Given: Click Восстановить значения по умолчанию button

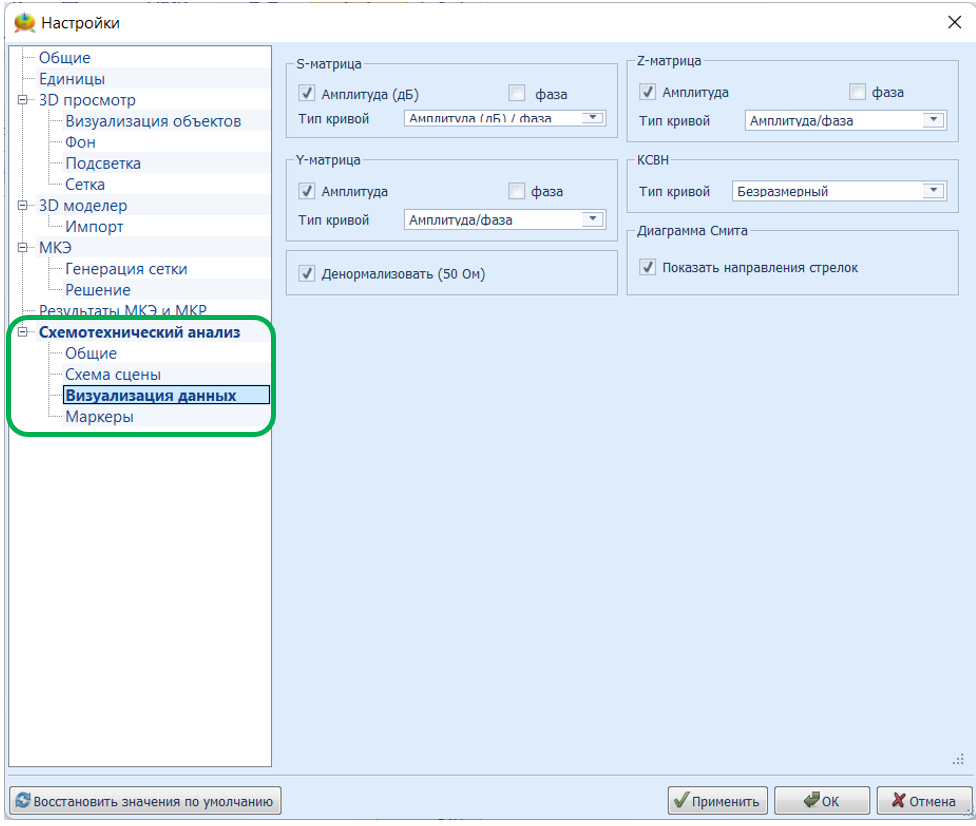Looking at the screenshot, I should click(145, 801).
